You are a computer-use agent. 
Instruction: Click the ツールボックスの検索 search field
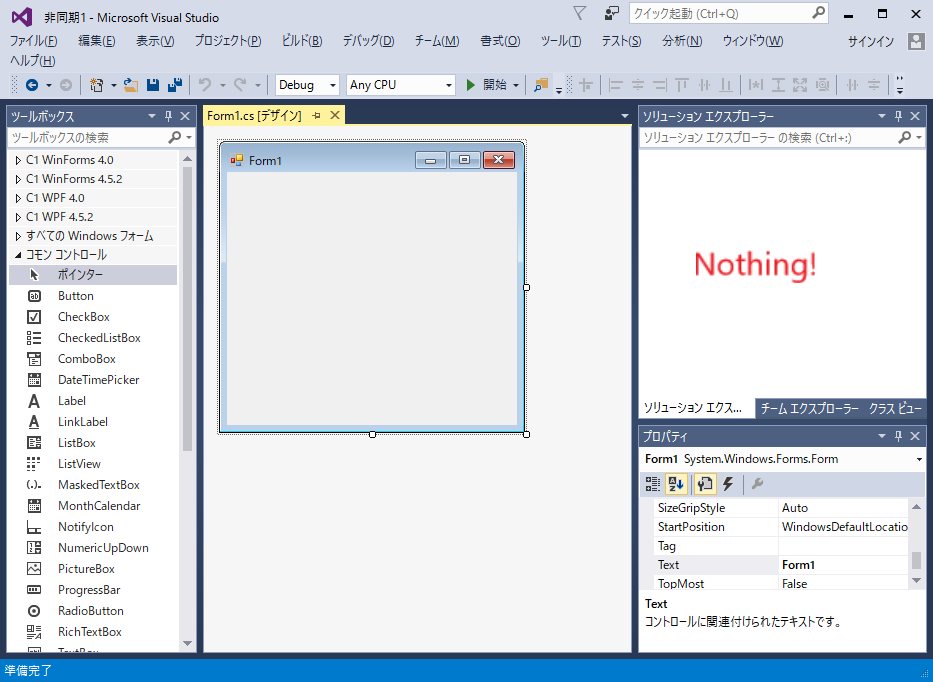pyautogui.click(x=102, y=137)
